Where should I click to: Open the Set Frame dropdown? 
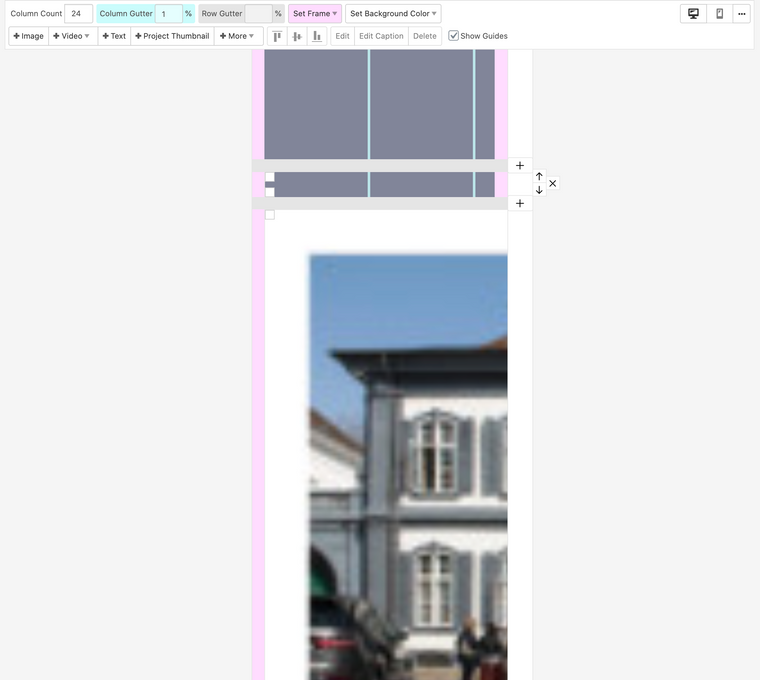click(315, 14)
